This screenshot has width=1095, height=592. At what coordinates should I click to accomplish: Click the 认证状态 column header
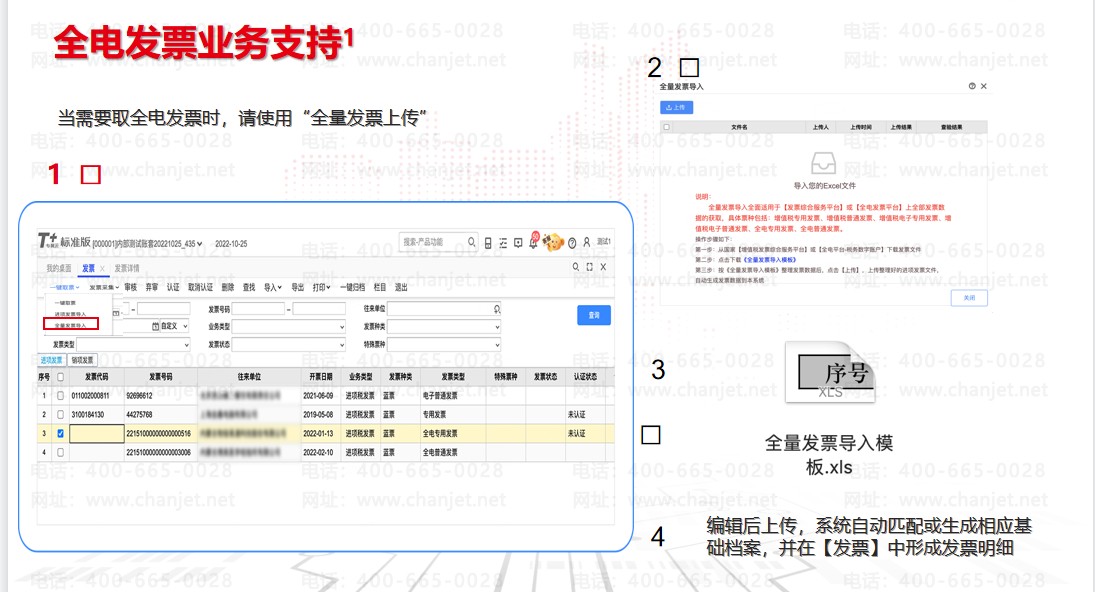[585, 377]
